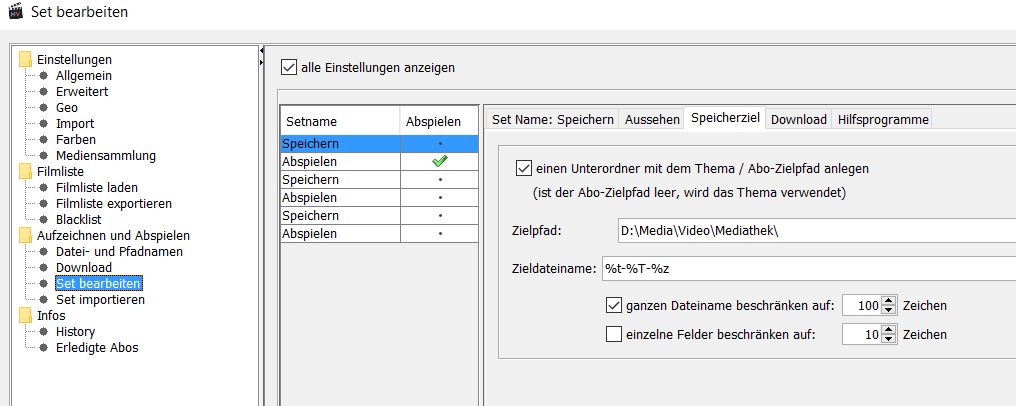Toggle 'alle Einstellungen anzeigen' checkbox

290,68
